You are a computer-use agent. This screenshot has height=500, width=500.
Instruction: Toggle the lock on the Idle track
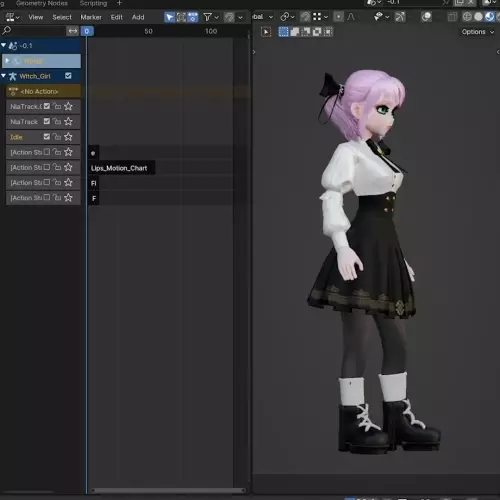[x=57, y=137]
